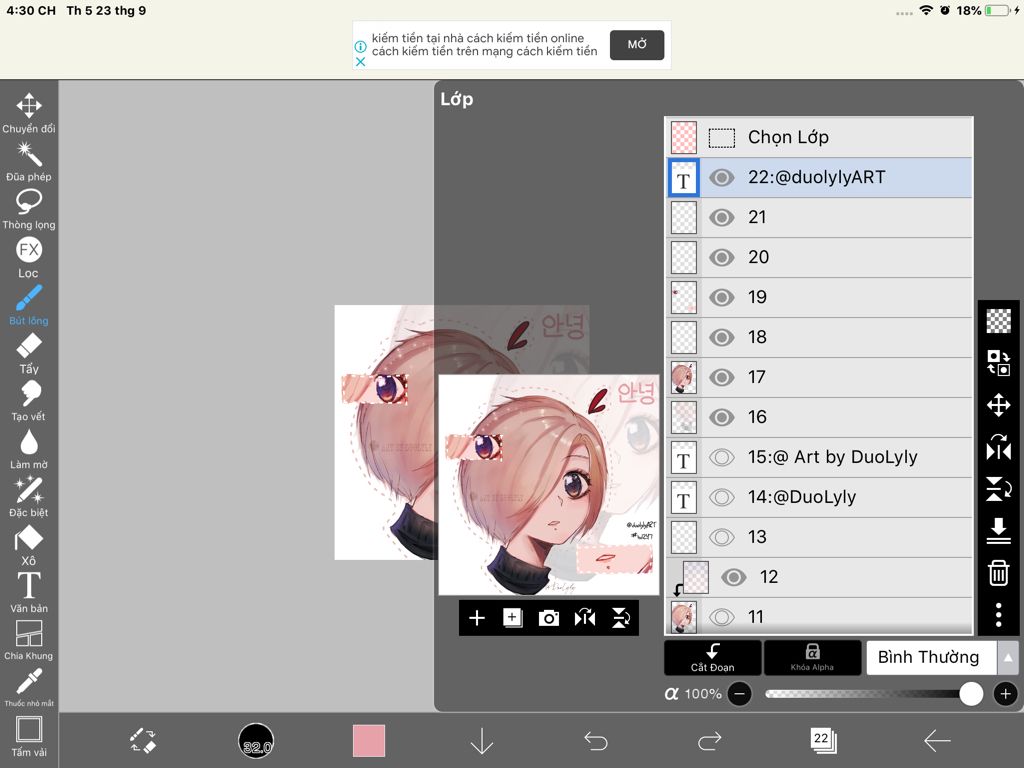This screenshot has height=768, width=1024.
Task: Close the ad with X icon
Action: coord(360,62)
